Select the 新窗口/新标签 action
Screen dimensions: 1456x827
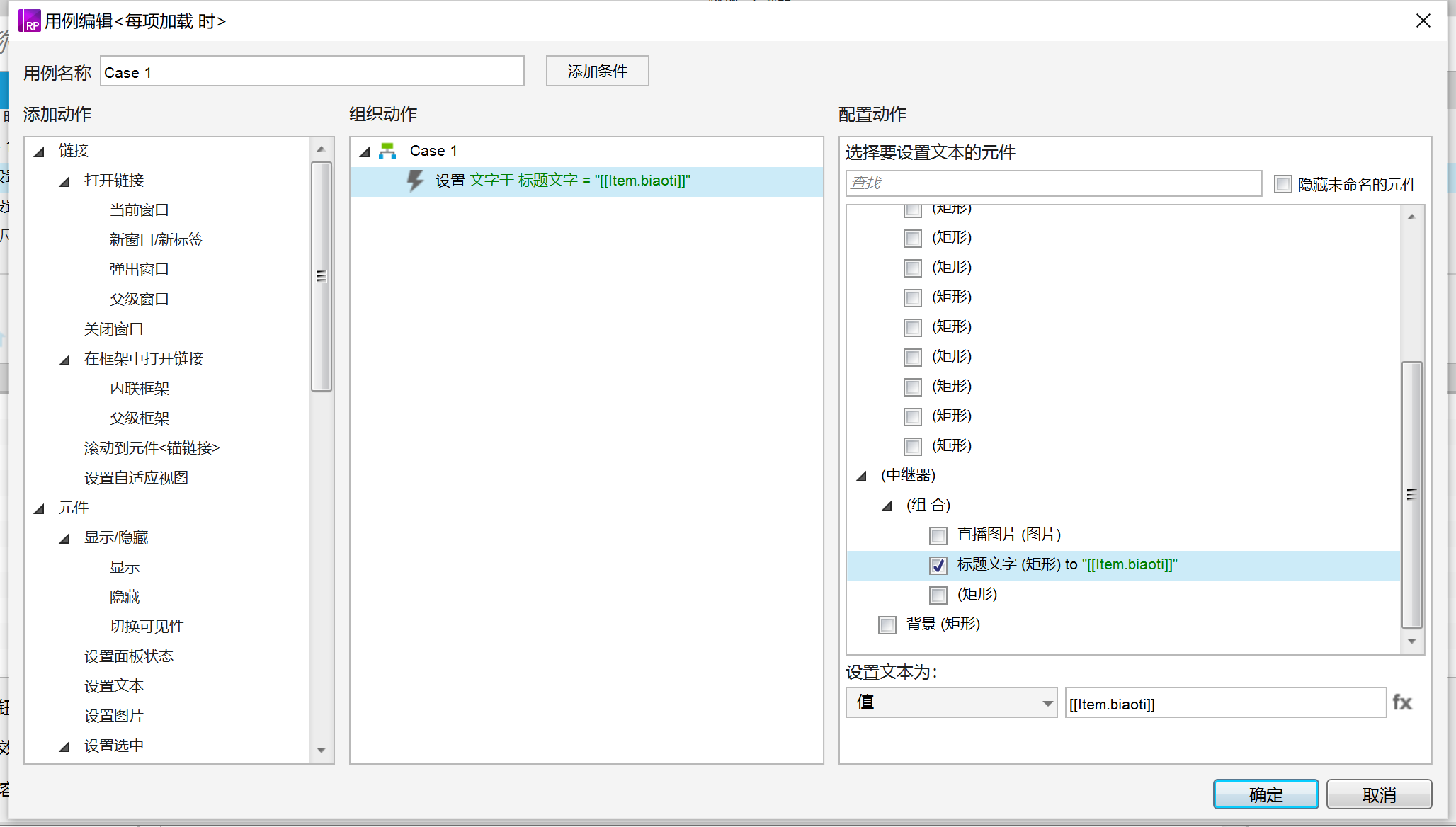[x=157, y=240]
